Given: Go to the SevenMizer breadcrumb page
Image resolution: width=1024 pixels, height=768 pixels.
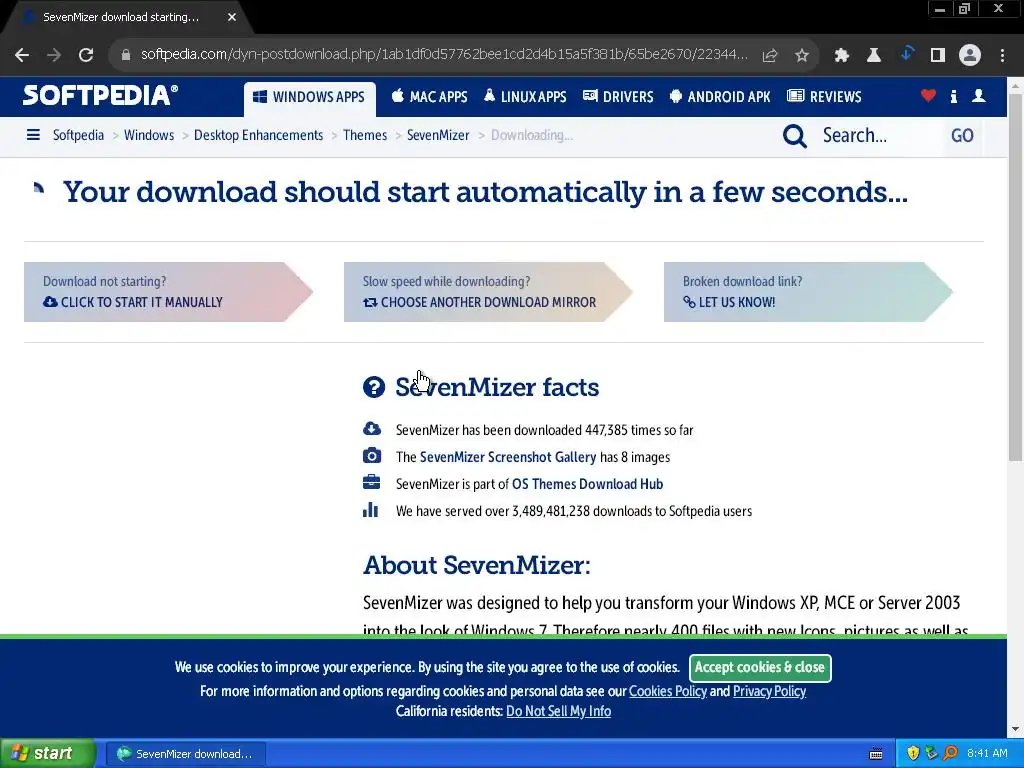Looking at the screenshot, I should click(438, 135).
